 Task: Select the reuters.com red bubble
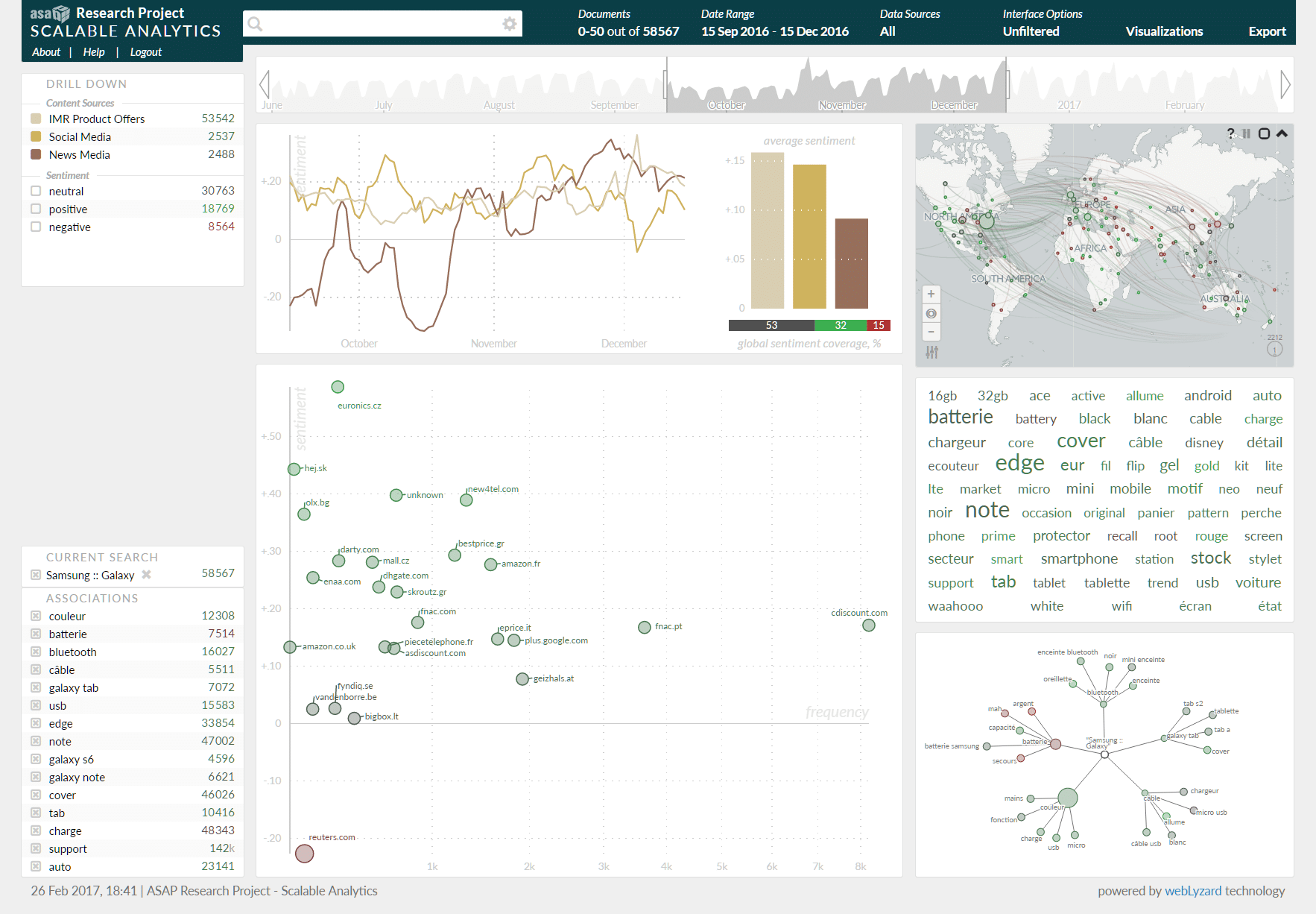tap(304, 854)
